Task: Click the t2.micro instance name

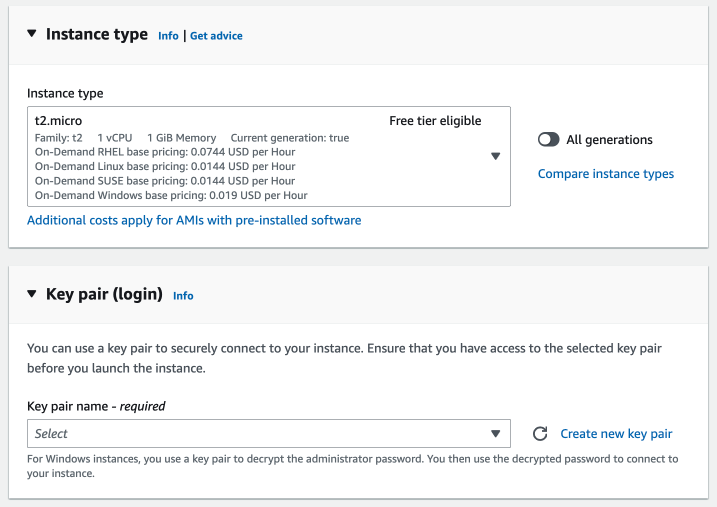Action: (56, 121)
